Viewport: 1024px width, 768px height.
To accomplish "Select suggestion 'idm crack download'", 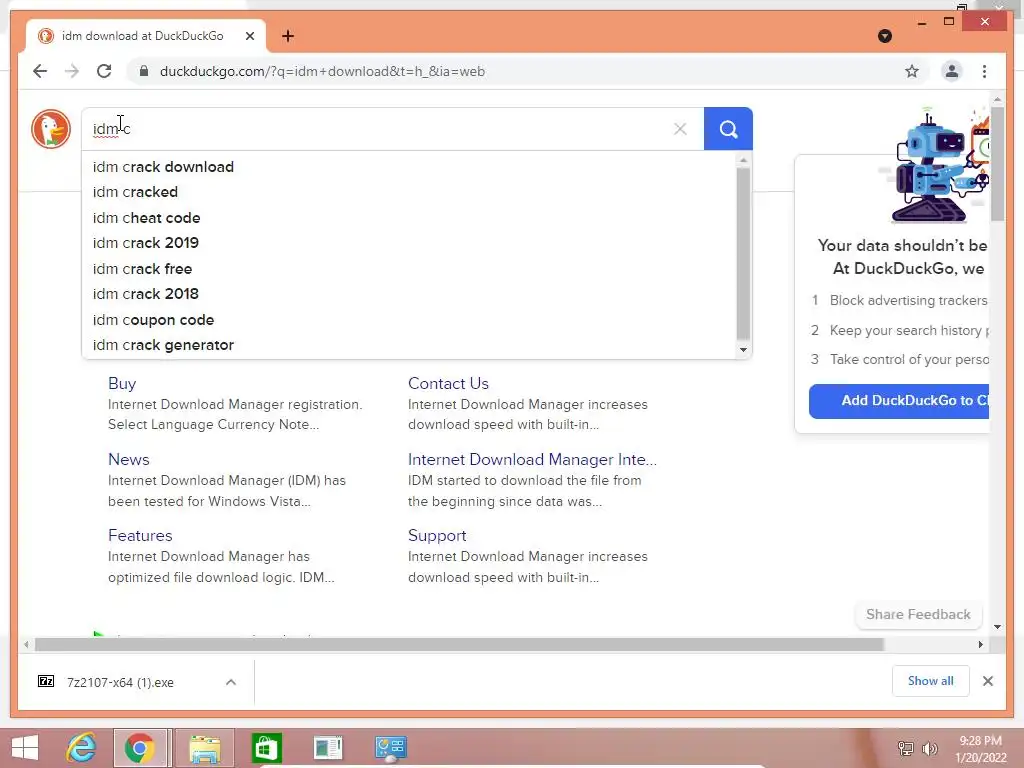I will pos(409,167).
